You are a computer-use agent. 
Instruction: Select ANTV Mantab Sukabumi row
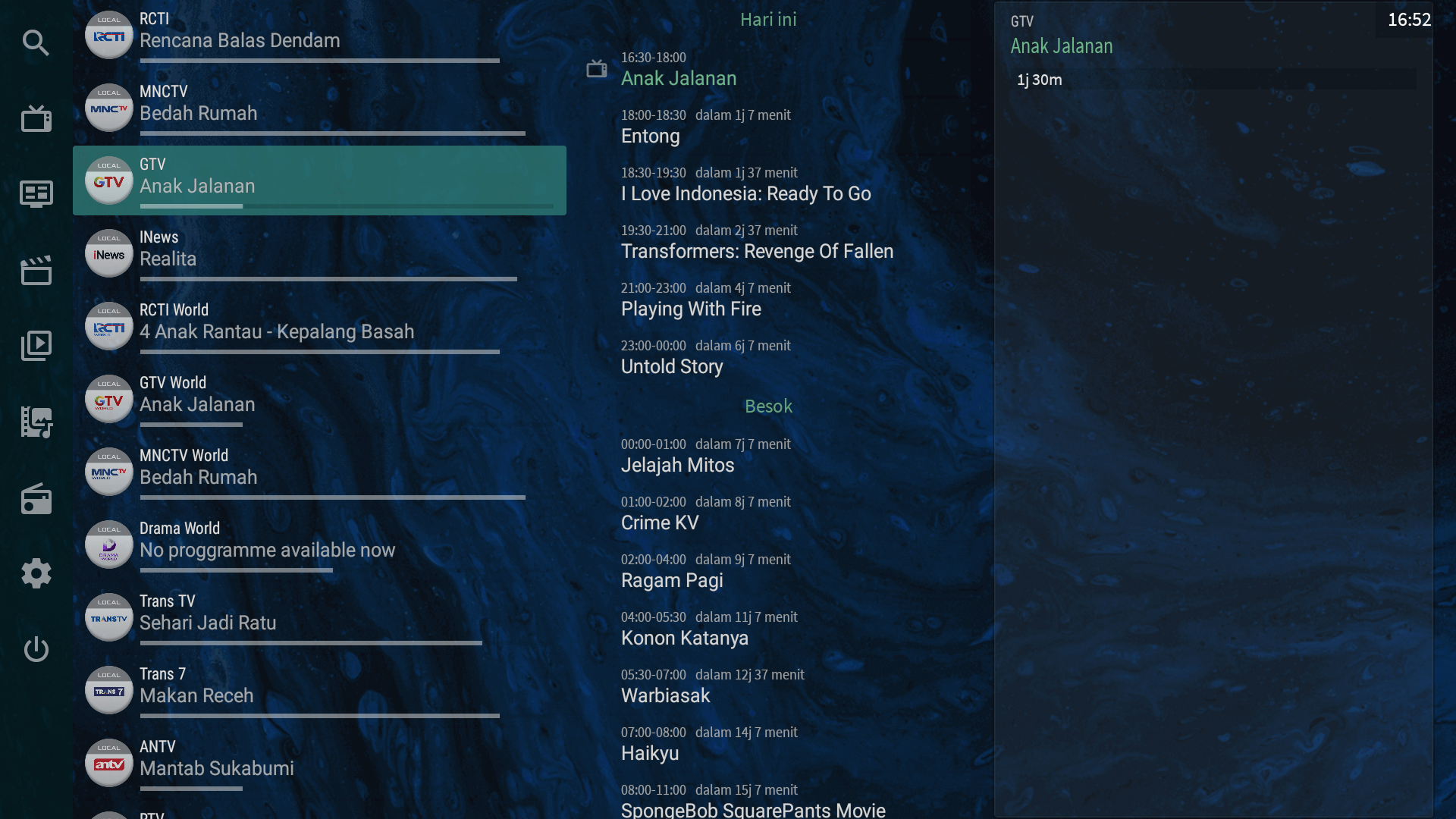tap(319, 763)
